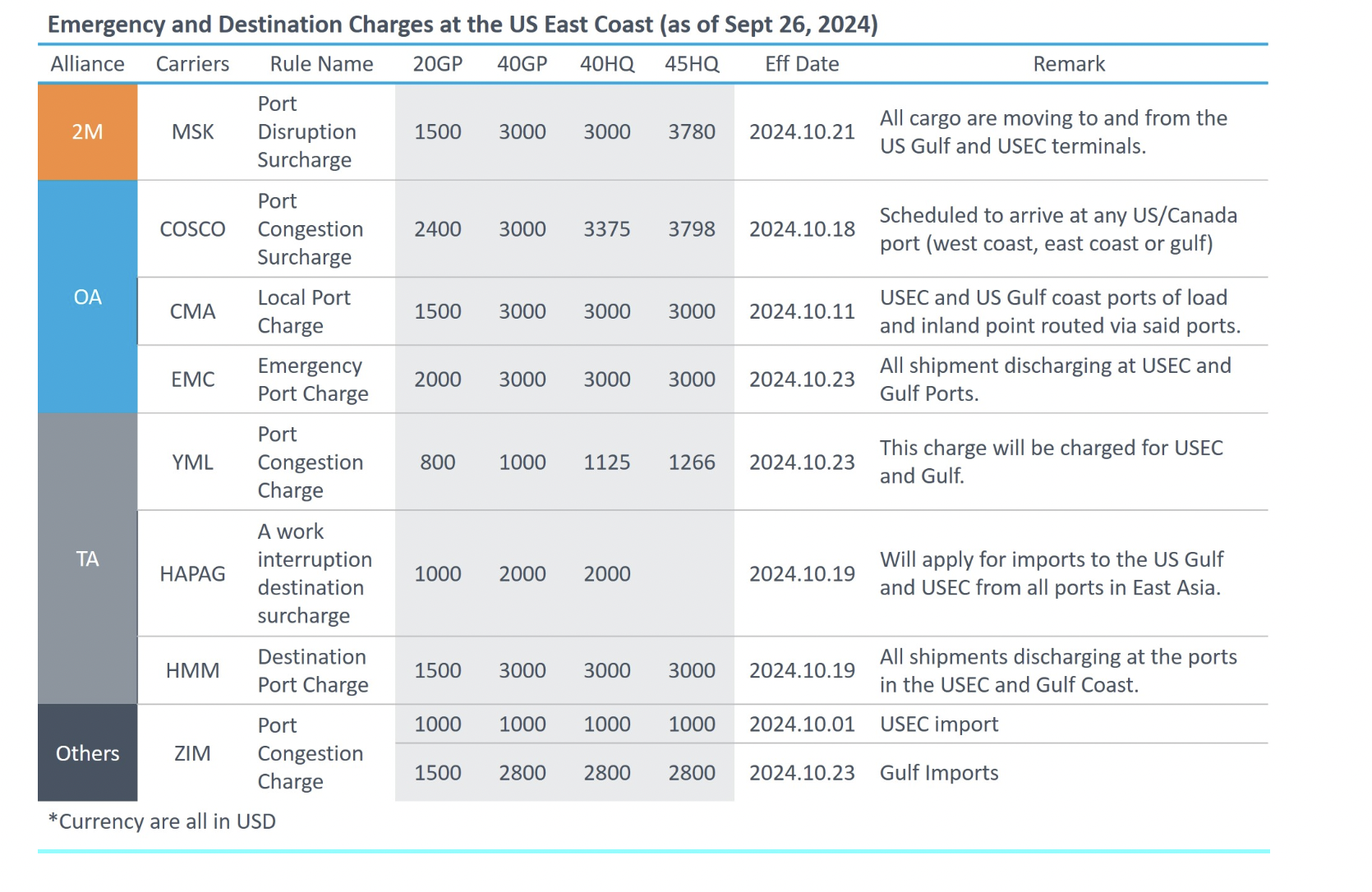Screen dimensions: 1372x892
Task: Click COSCO's 40HQ value 3375
Action: point(607,229)
